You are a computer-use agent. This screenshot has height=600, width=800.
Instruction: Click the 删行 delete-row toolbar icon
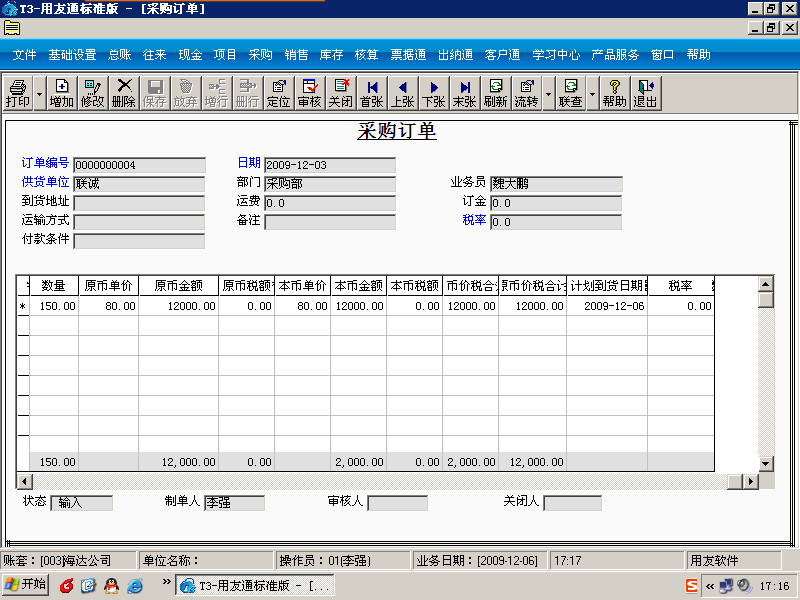pyautogui.click(x=247, y=93)
